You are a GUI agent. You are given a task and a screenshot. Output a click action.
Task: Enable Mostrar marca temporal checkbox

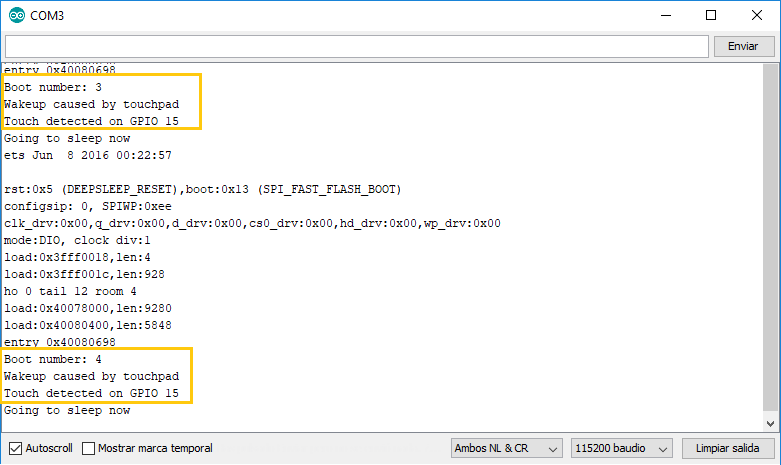(89, 448)
